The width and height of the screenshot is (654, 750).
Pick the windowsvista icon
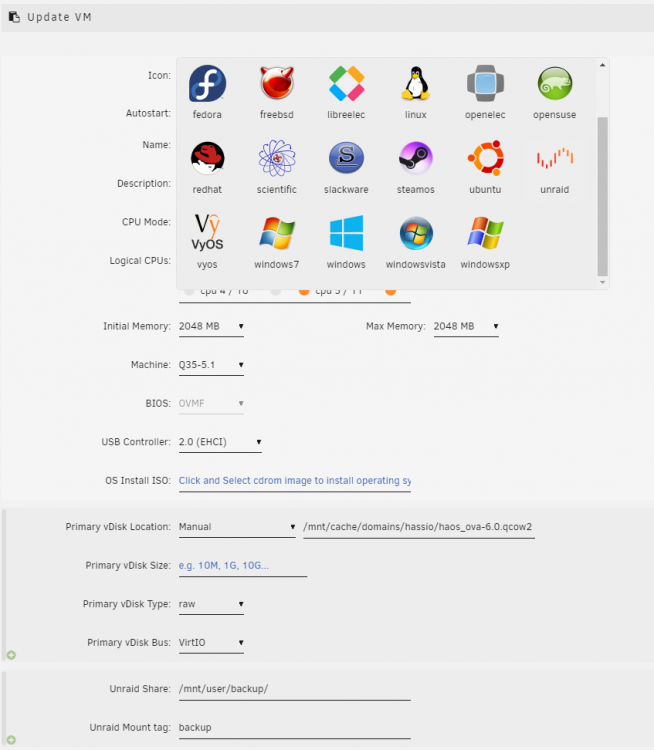tap(415, 233)
